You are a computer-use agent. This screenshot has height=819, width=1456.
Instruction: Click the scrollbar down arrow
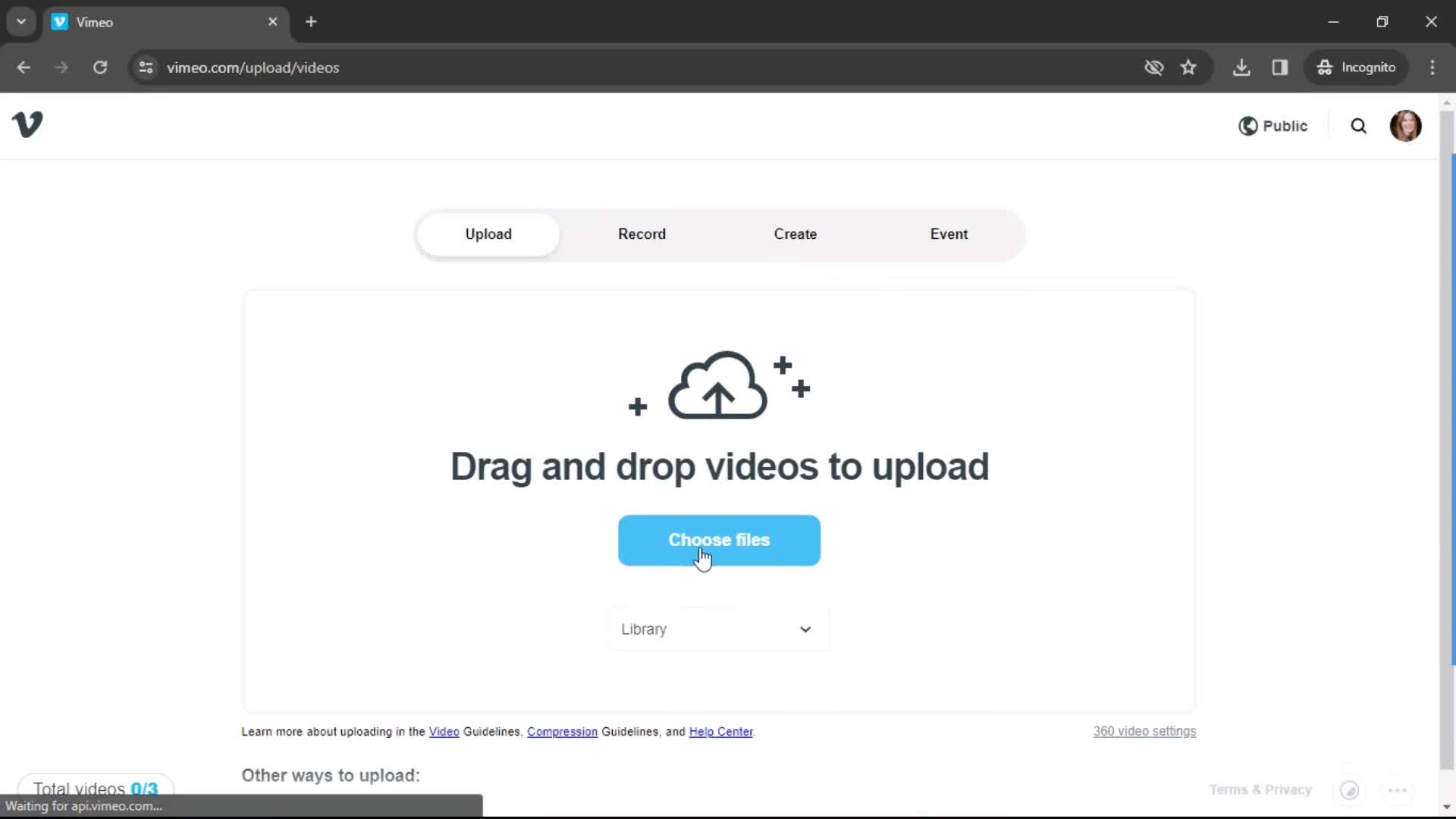tap(1447, 808)
